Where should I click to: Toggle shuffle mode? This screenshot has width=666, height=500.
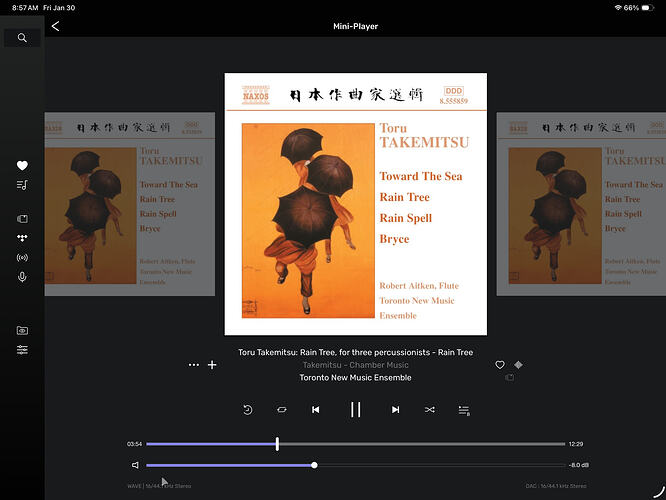tap(429, 410)
